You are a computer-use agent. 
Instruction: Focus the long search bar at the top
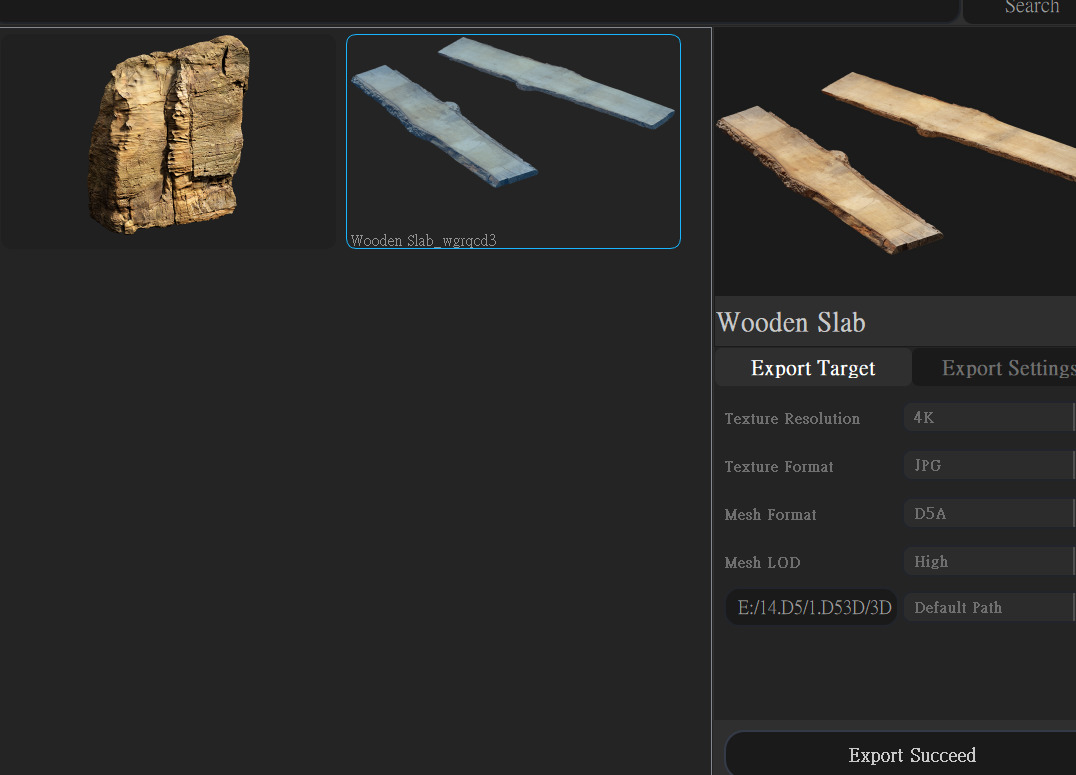point(479,10)
